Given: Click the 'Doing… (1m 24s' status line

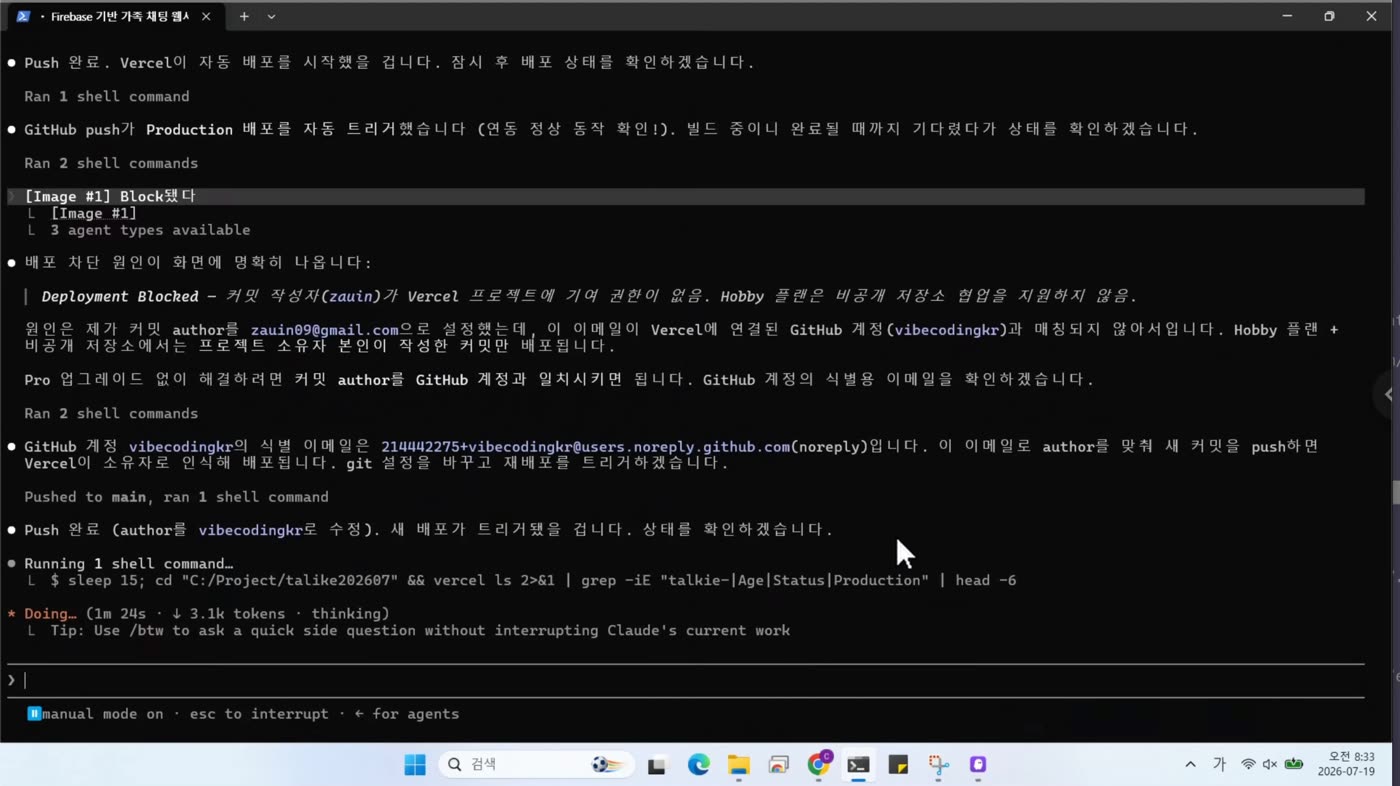Looking at the screenshot, I should [x=206, y=613].
